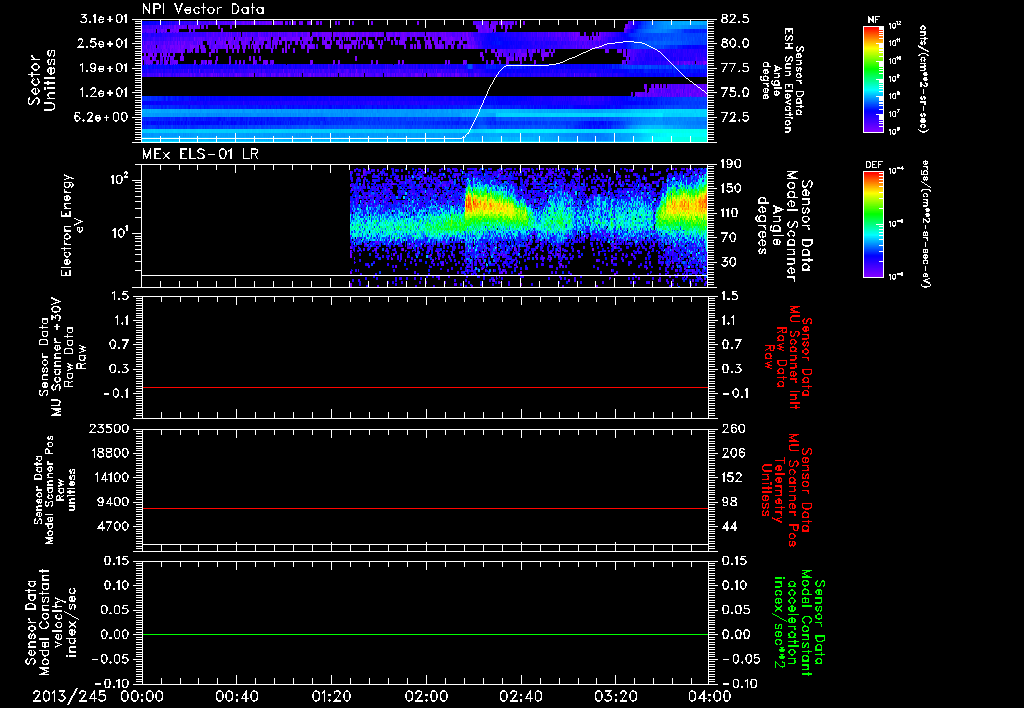The height and width of the screenshot is (708, 1024).
Task: Click the '190' scanner angle axis value
Action: pyautogui.click(x=732, y=164)
